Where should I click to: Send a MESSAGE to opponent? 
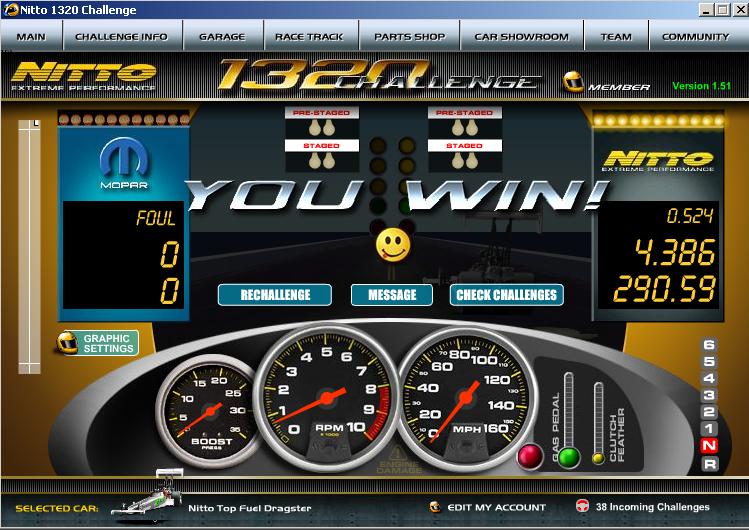click(x=392, y=295)
